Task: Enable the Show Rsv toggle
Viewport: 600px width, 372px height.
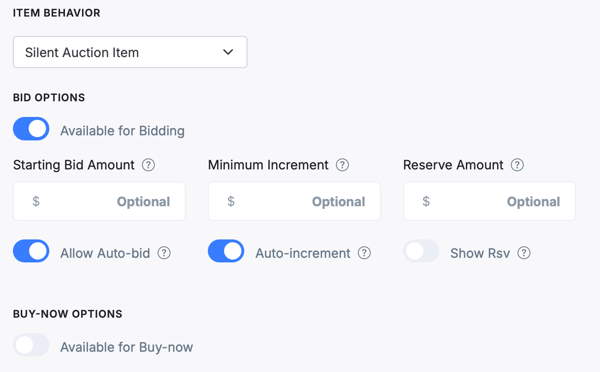Action: click(x=421, y=251)
